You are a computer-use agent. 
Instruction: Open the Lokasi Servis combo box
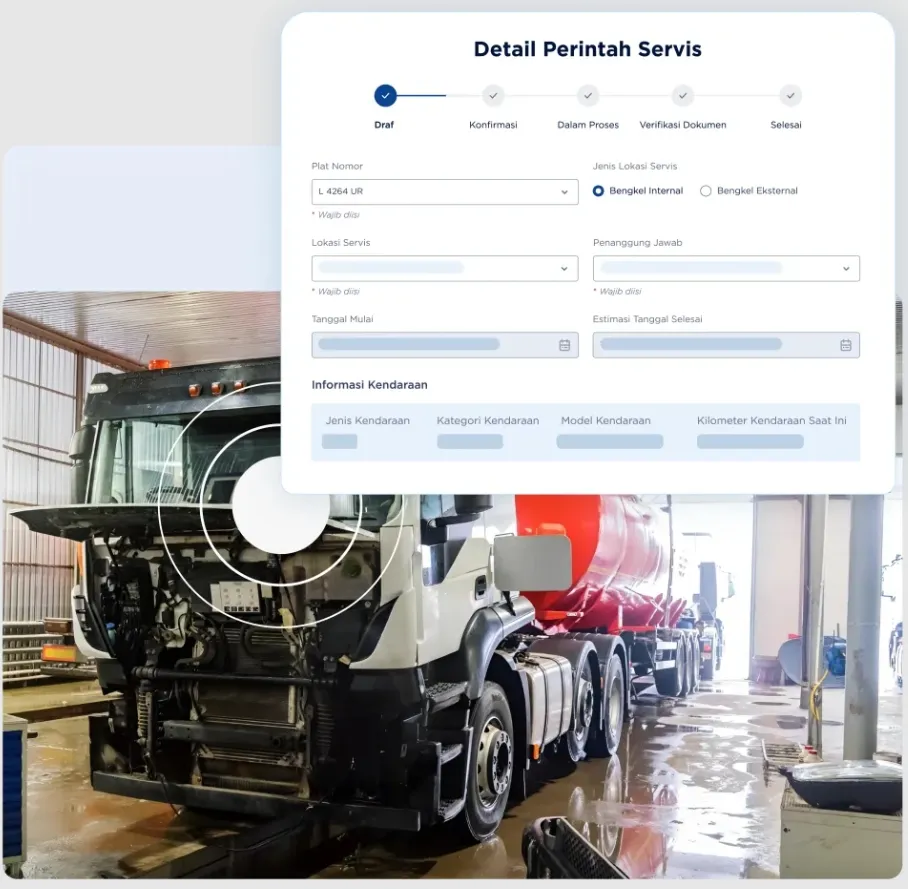(x=445, y=269)
